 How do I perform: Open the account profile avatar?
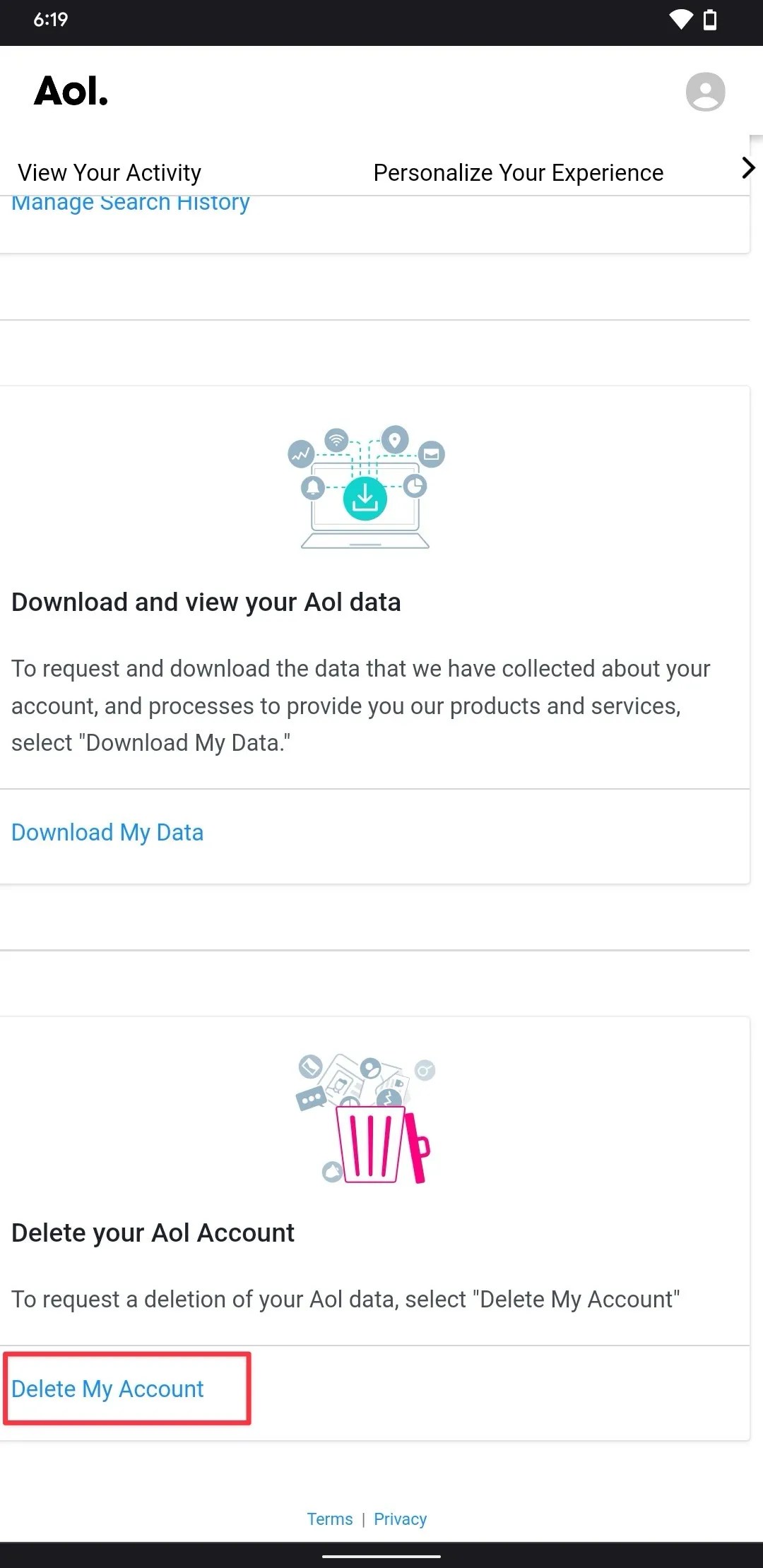[x=706, y=92]
